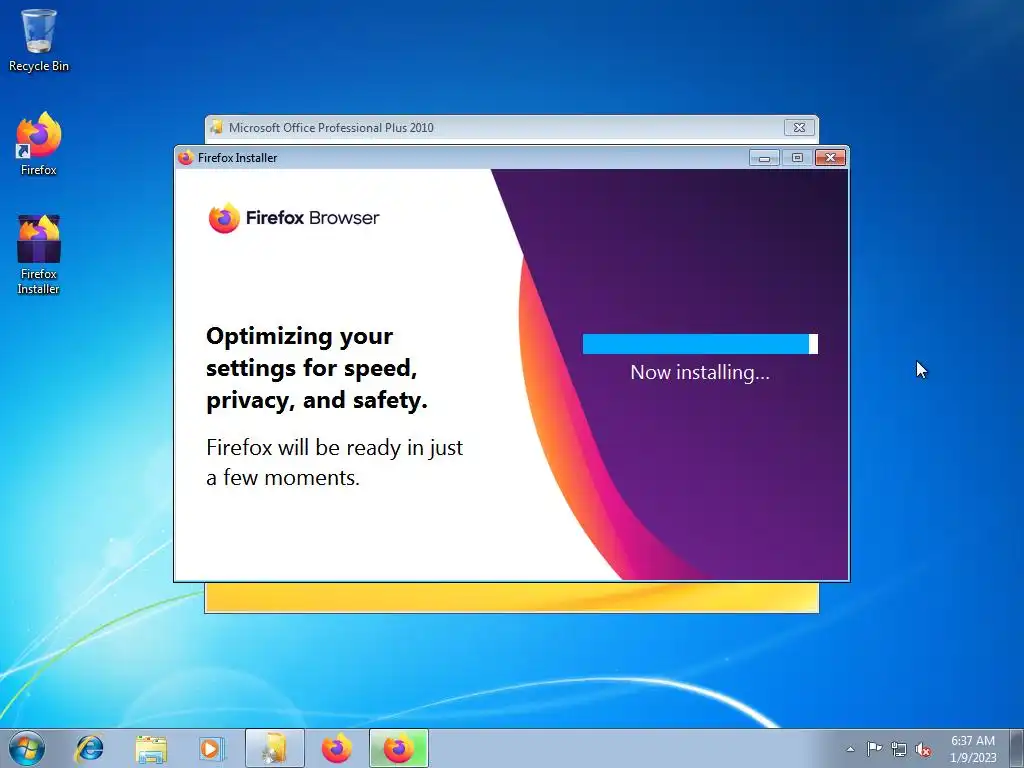The height and width of the screenshot is (768, 1024).
Task: Show hidden tray icons arrow
Action: tap(850, 749)
